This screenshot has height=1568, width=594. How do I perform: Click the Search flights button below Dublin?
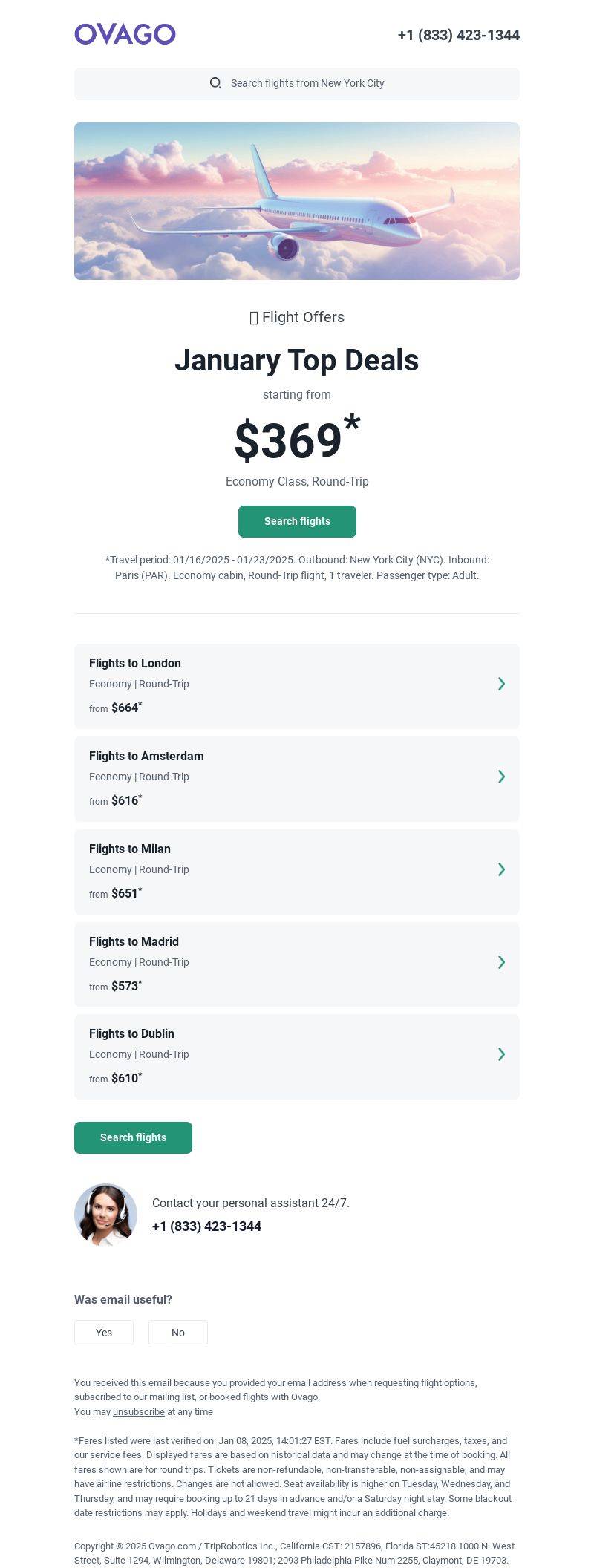[x=133, y=1137]
